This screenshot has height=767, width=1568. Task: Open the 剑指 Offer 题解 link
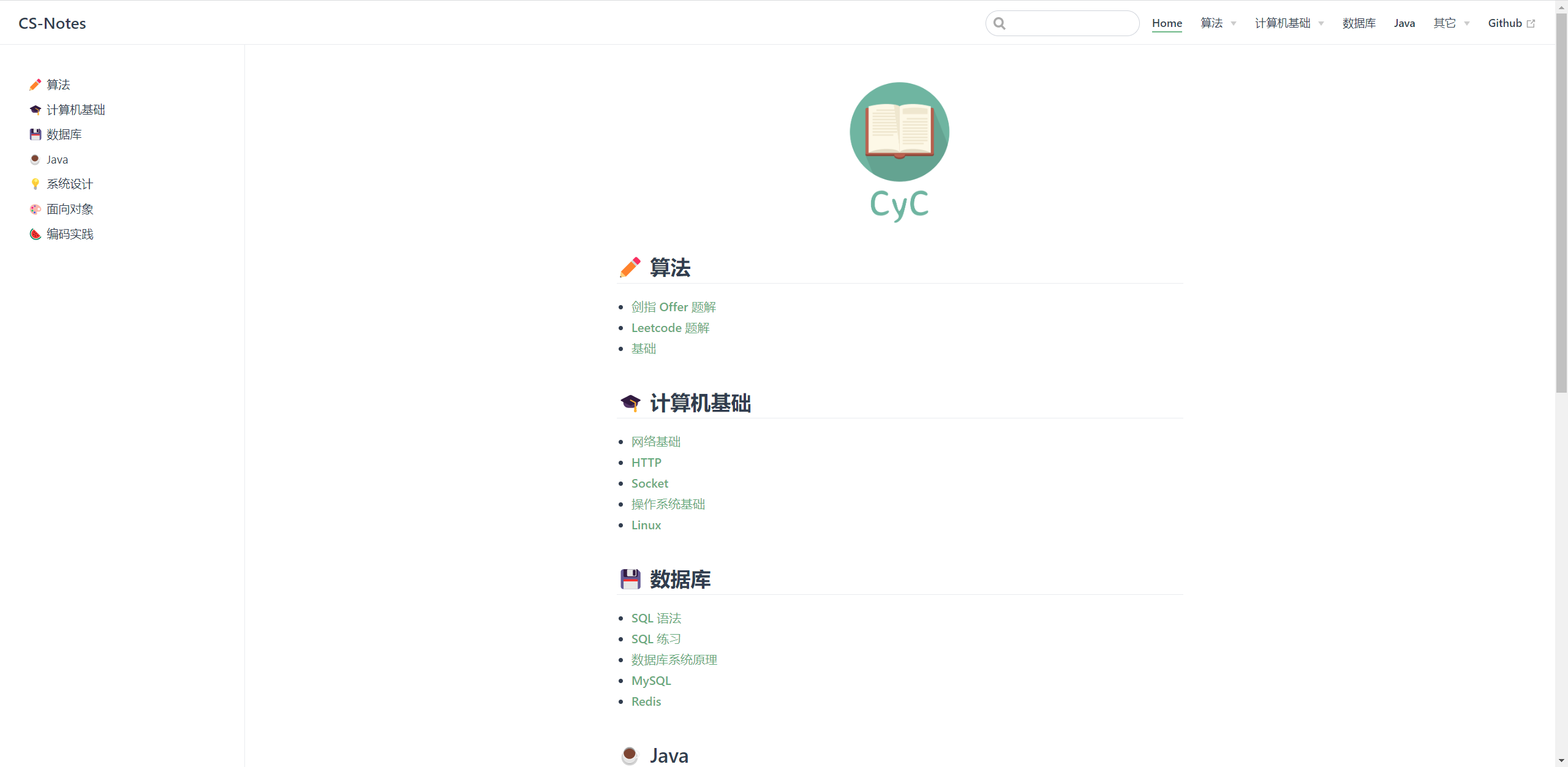click(674, 307)
